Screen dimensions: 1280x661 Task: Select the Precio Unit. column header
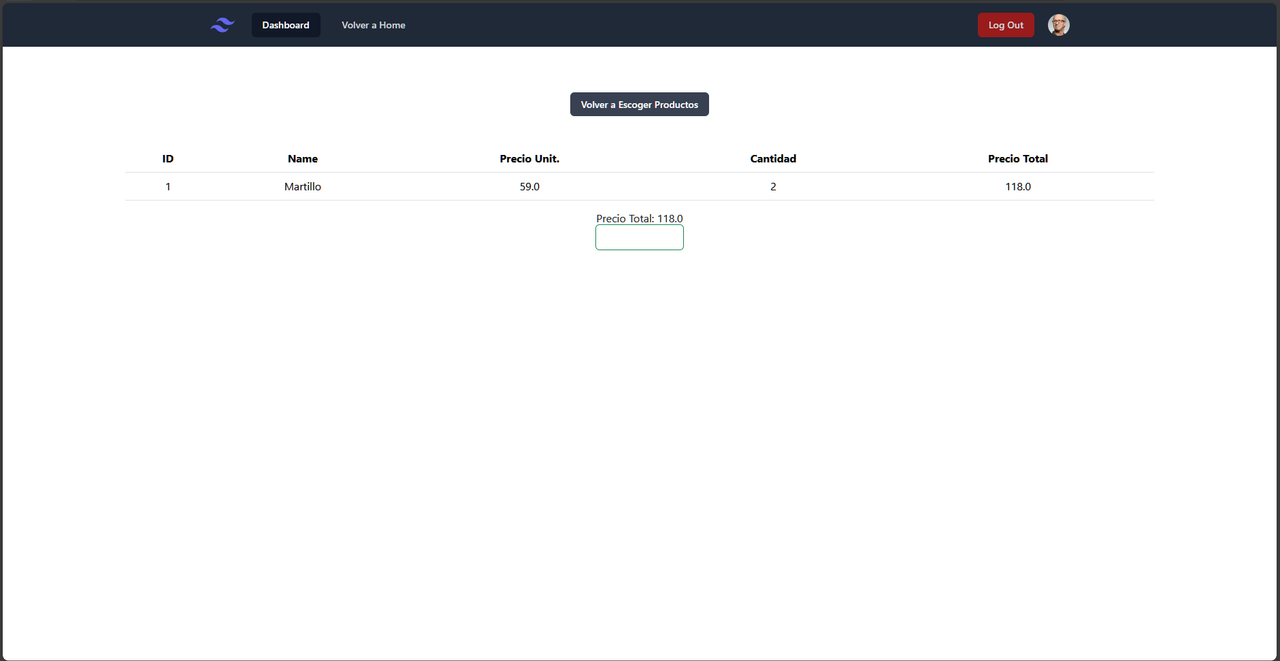(529, 158)
